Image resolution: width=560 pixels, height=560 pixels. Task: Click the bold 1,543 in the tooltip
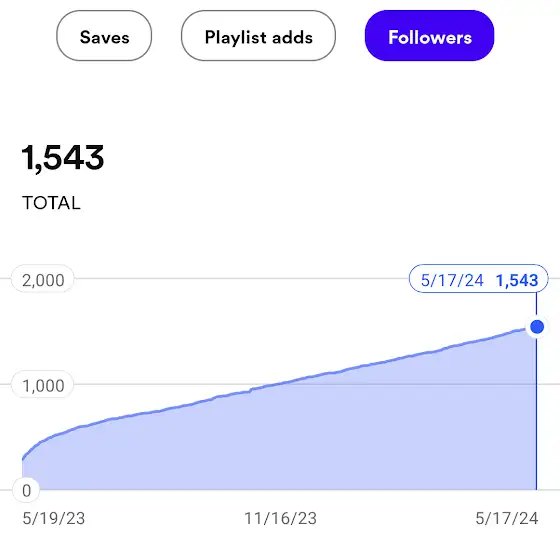(517, 280)
